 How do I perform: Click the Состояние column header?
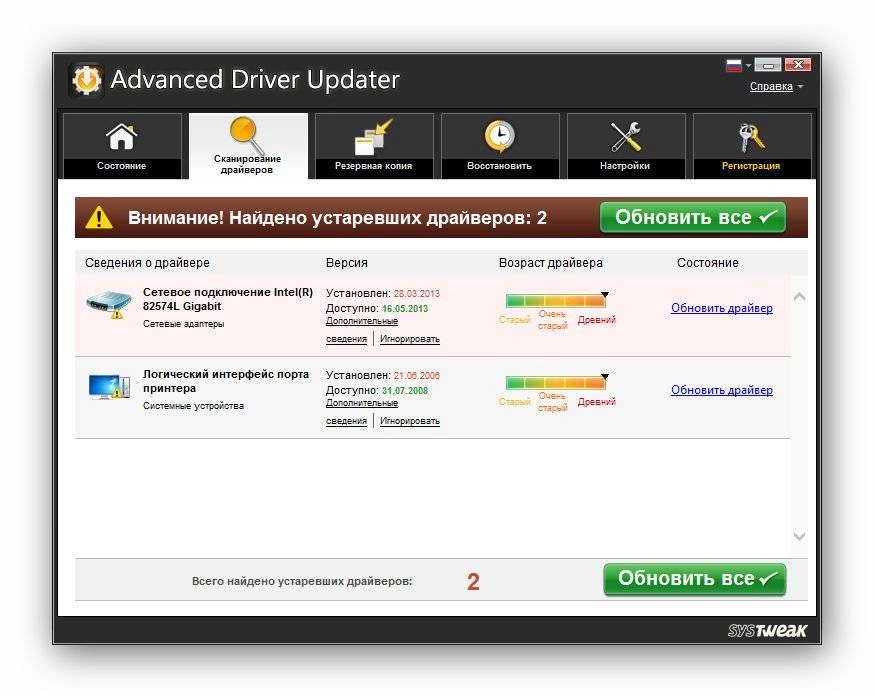(x=707, y=263)
